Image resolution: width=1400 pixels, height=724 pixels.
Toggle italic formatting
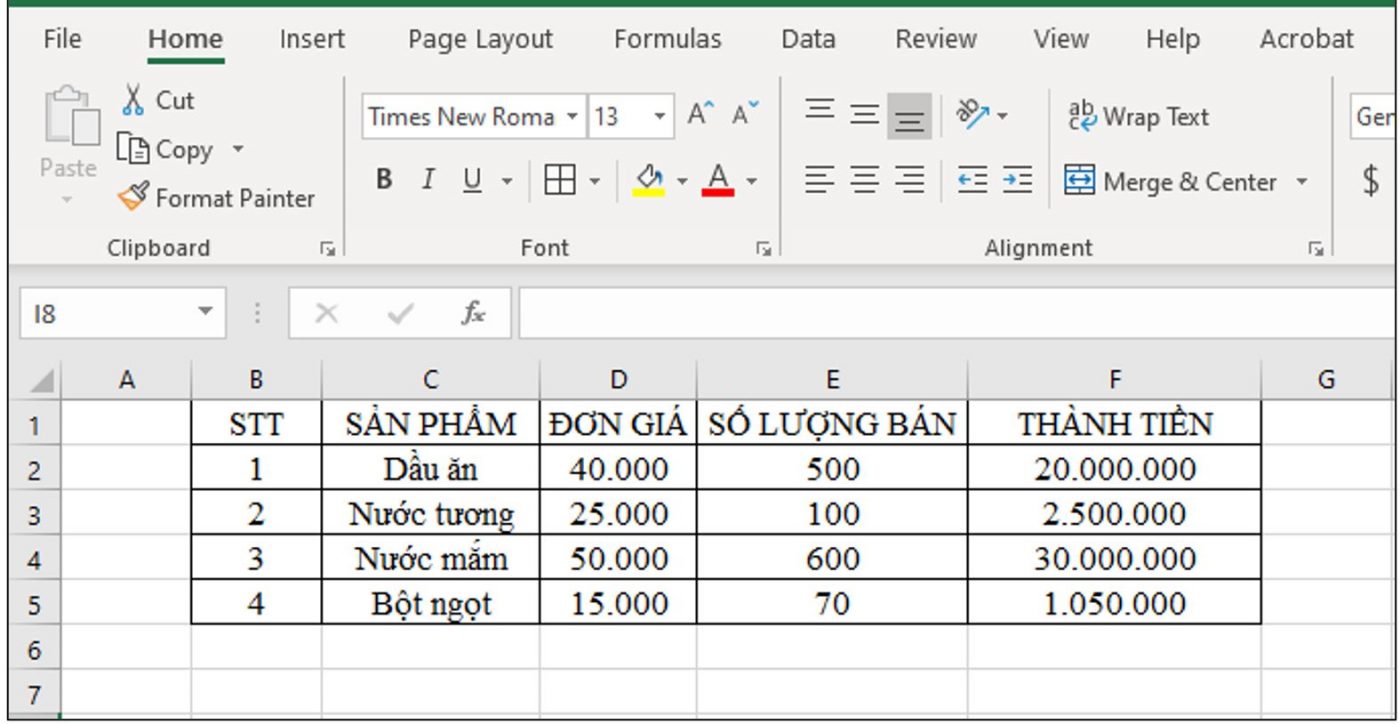428,181
